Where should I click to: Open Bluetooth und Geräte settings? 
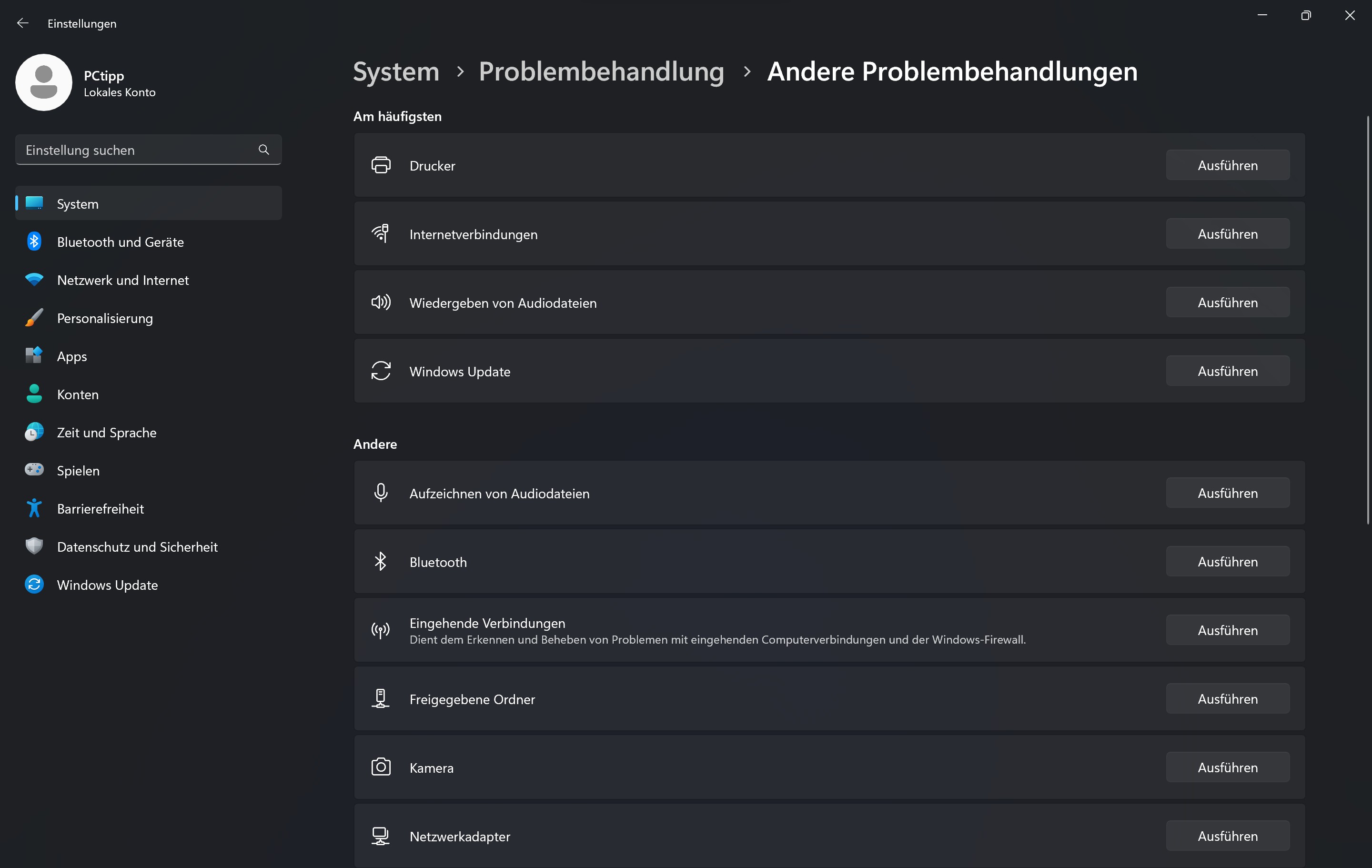(x=149, y=242)
